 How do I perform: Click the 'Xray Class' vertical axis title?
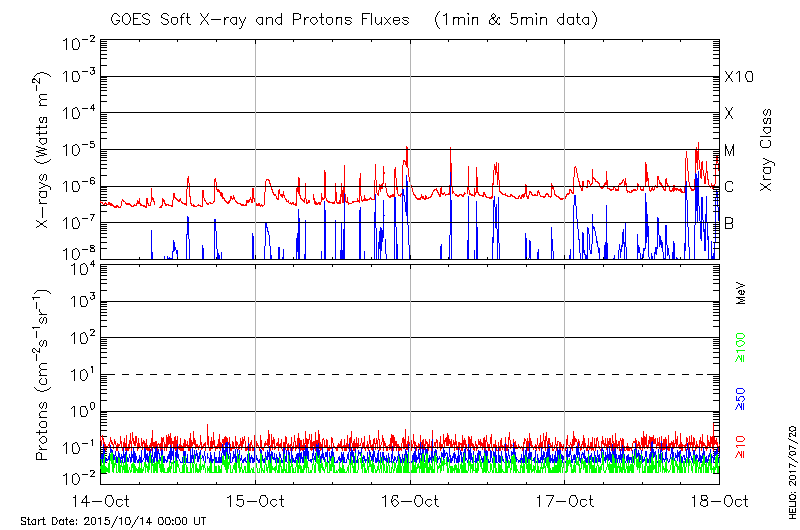click(x=766, y=150)
